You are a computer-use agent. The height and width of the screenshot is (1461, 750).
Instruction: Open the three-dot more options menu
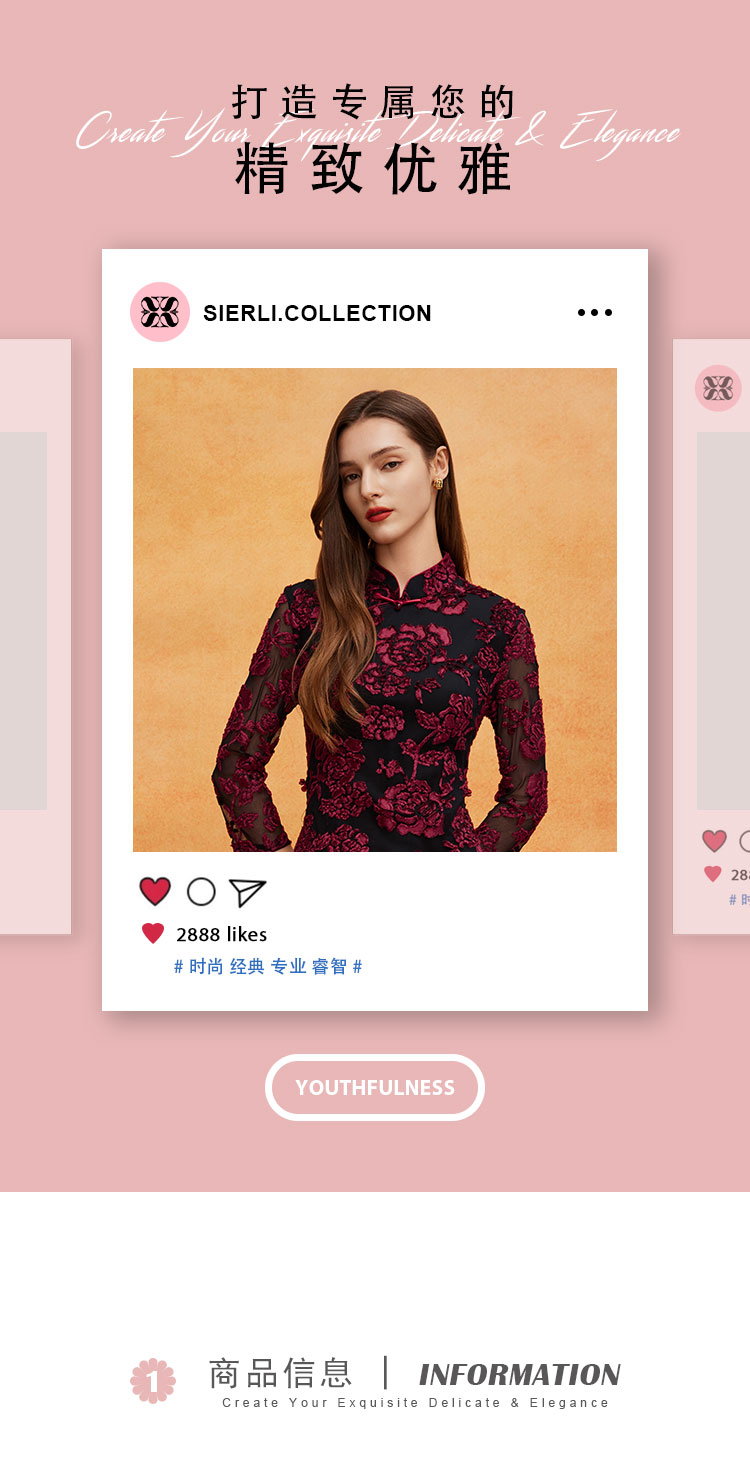595,313
